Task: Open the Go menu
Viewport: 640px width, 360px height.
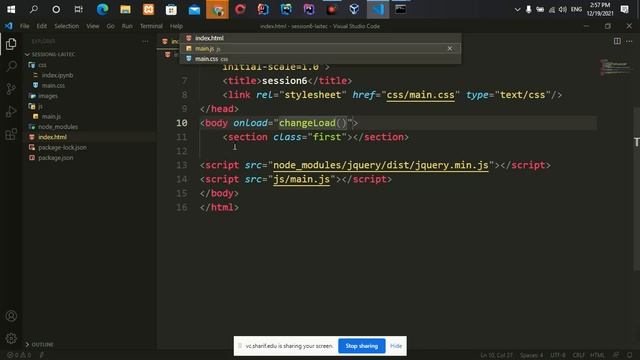Action: [111, 26]
